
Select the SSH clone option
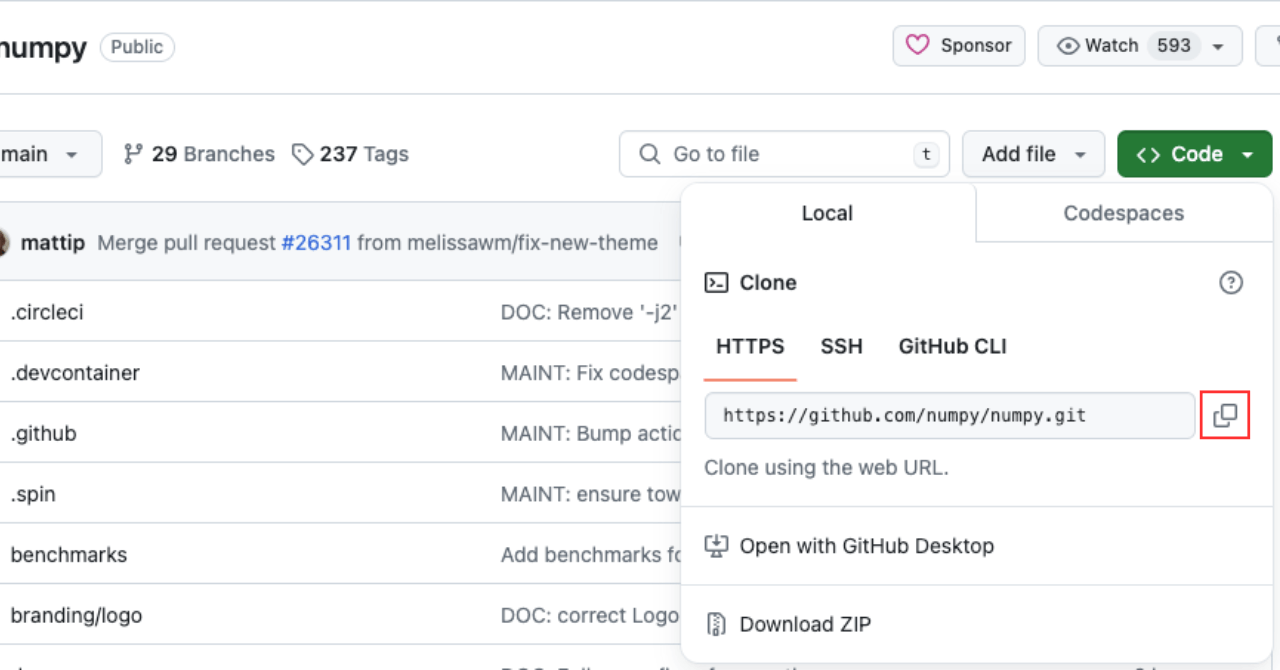coord(842,347)
